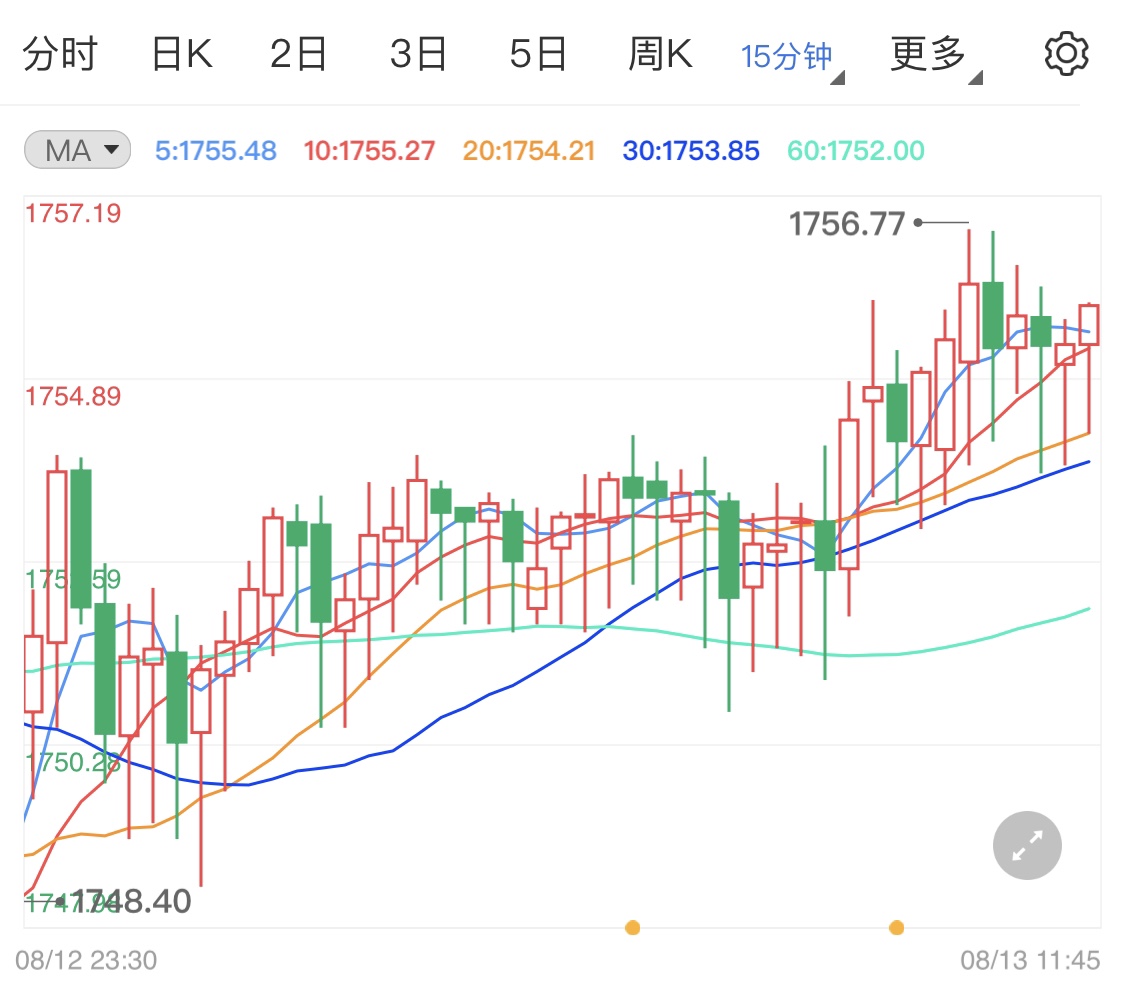Switch to the 5日 tab
Image resolution: width=1125 pixels, height=983 pixels.
539,53
